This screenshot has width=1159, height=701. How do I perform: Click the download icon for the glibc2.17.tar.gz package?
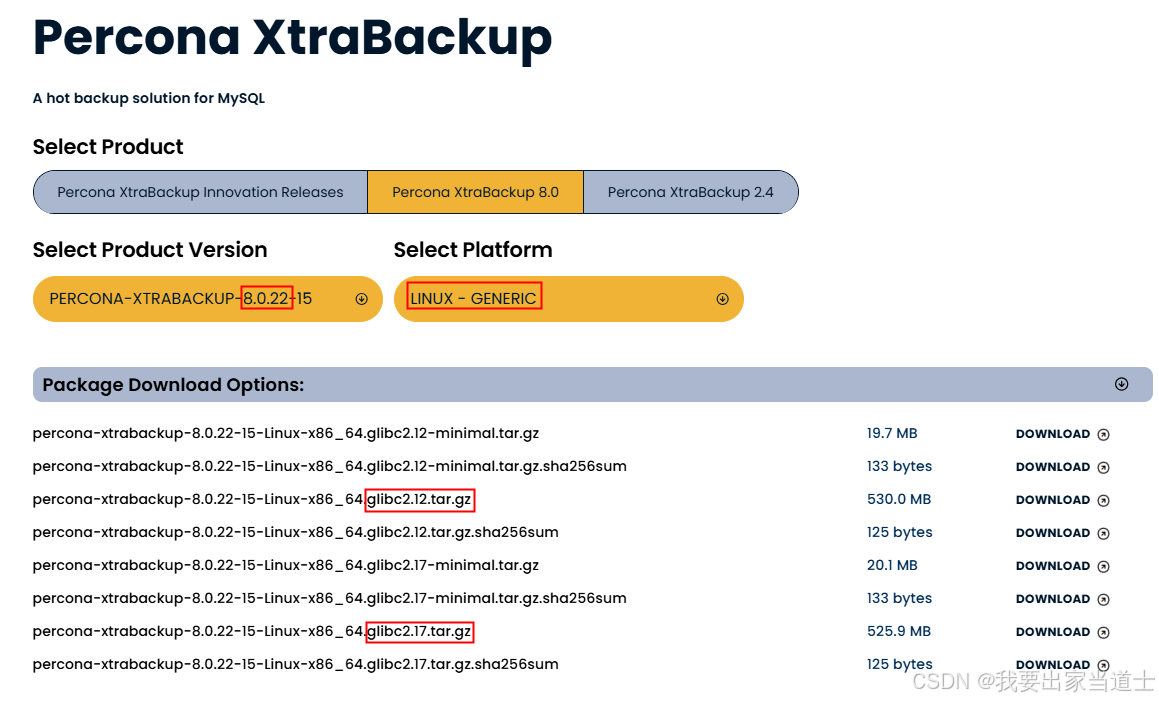[1104, 631]
